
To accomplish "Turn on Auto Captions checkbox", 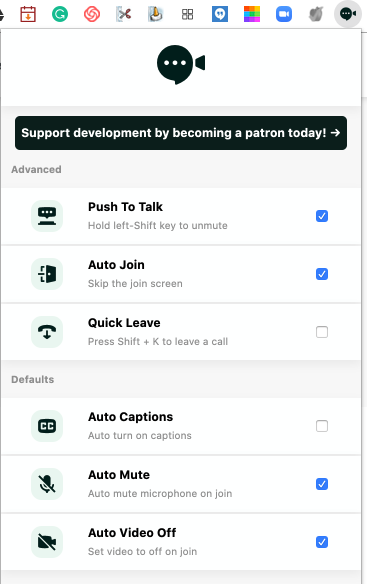I will click(322, 426).
